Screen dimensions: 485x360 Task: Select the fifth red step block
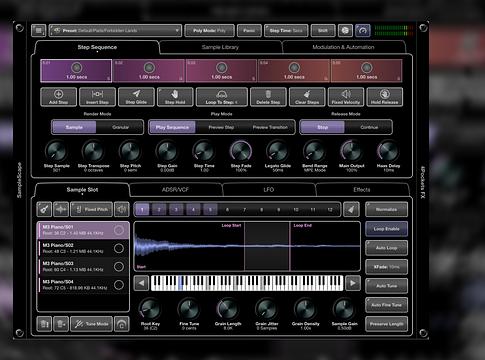[x=366, y=71]
